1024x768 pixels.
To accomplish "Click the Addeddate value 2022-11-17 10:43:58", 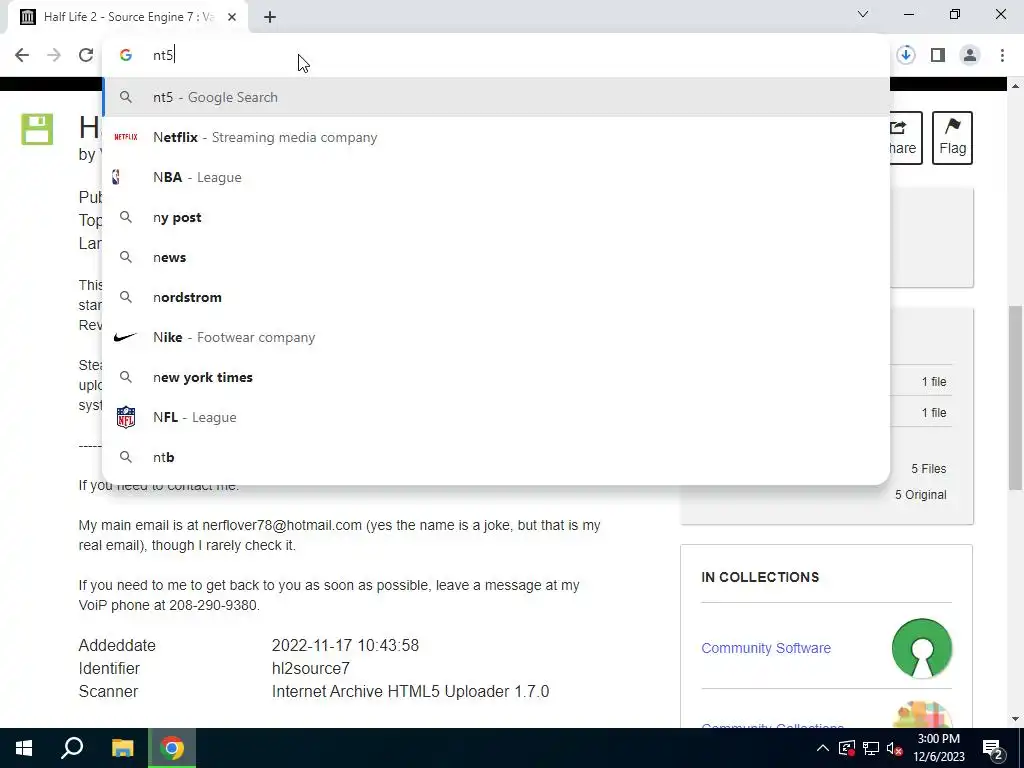I will [x=345, y=645].
